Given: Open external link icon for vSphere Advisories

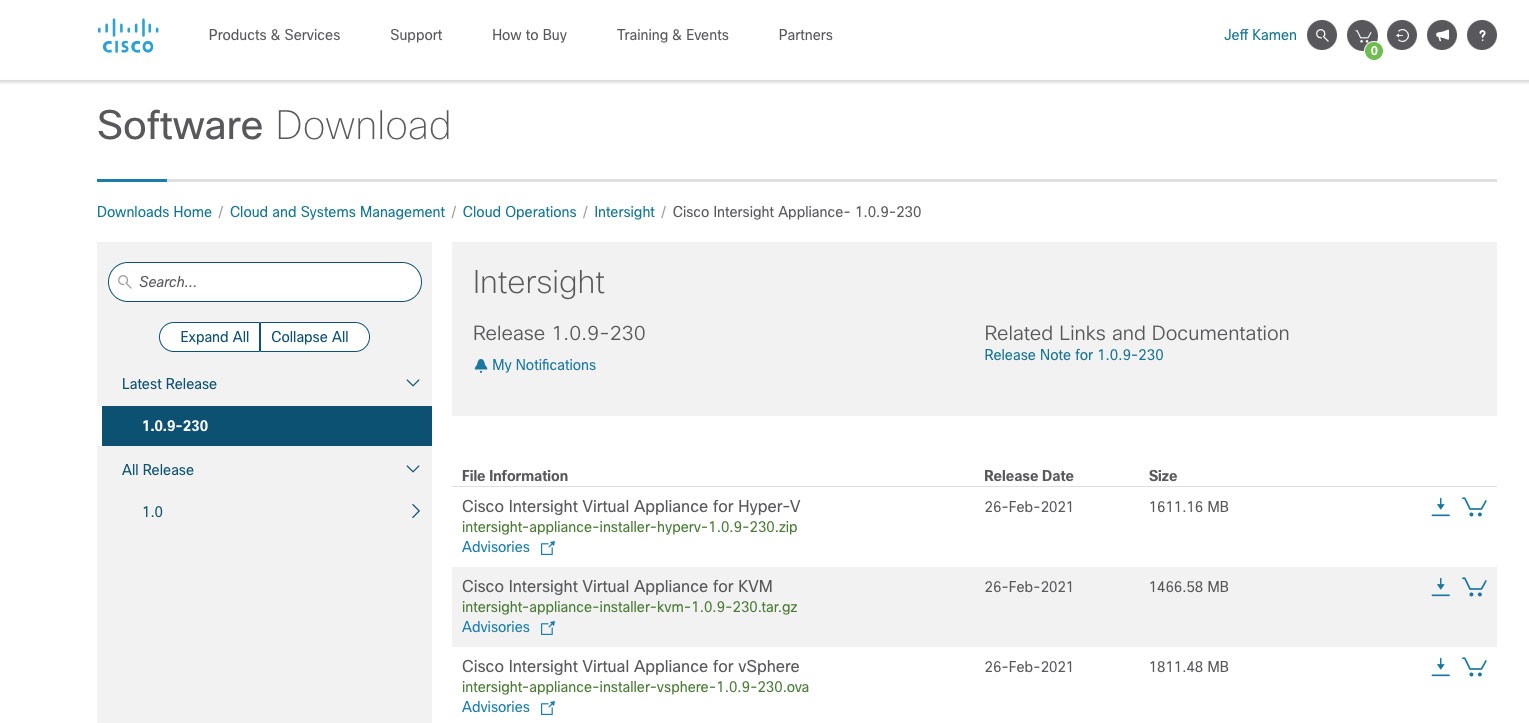Looking at the screenshot, I should (547, 708).
